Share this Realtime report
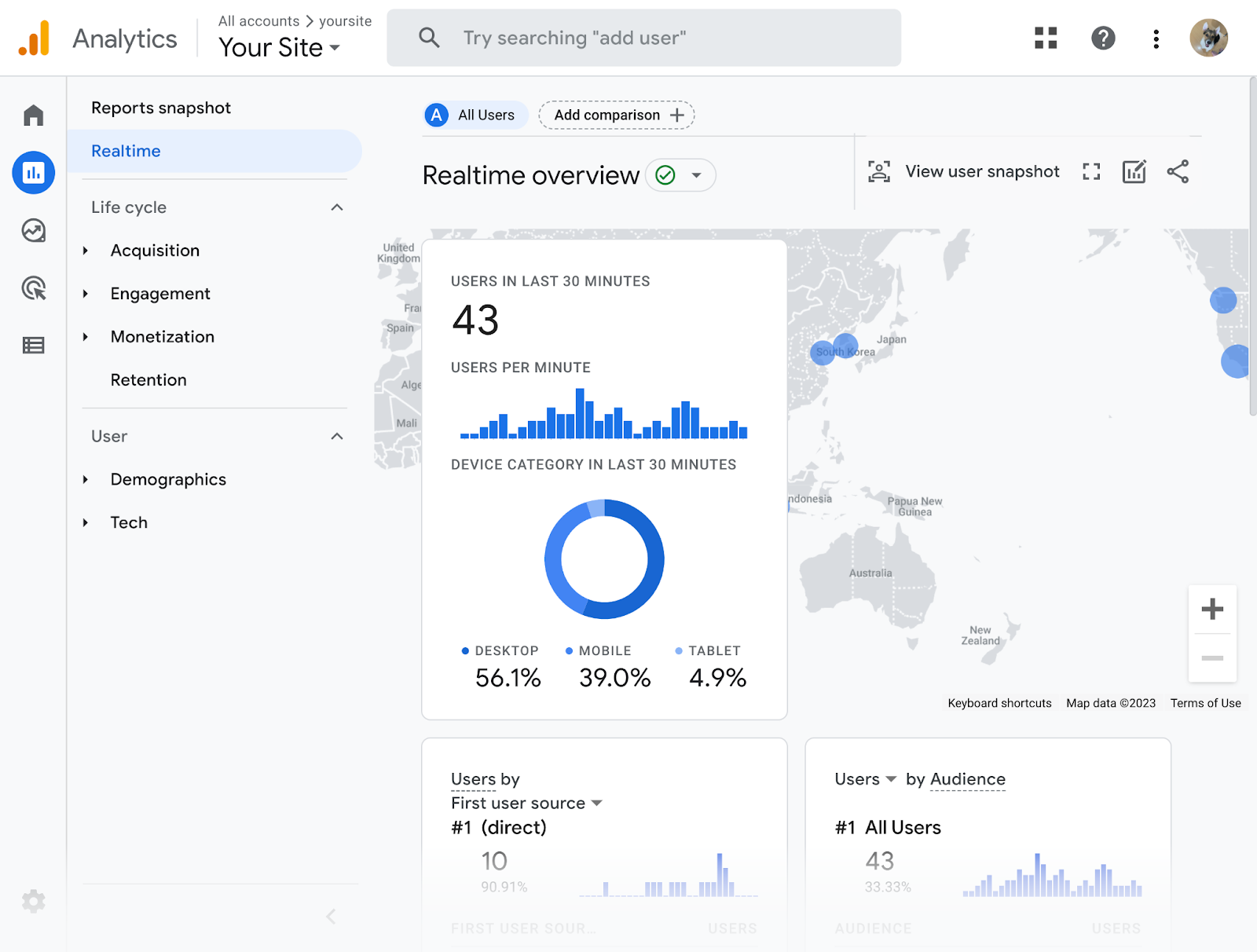1257x952 pixels. coord(1178,171)
